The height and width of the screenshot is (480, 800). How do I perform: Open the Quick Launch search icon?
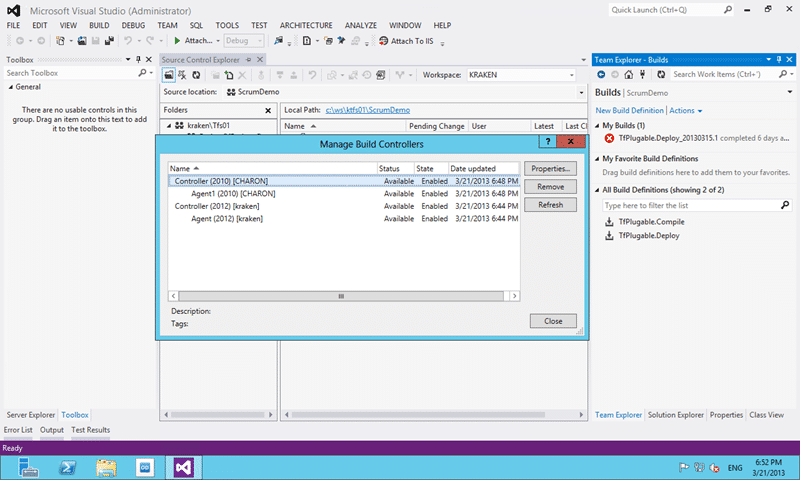point(728,9)
